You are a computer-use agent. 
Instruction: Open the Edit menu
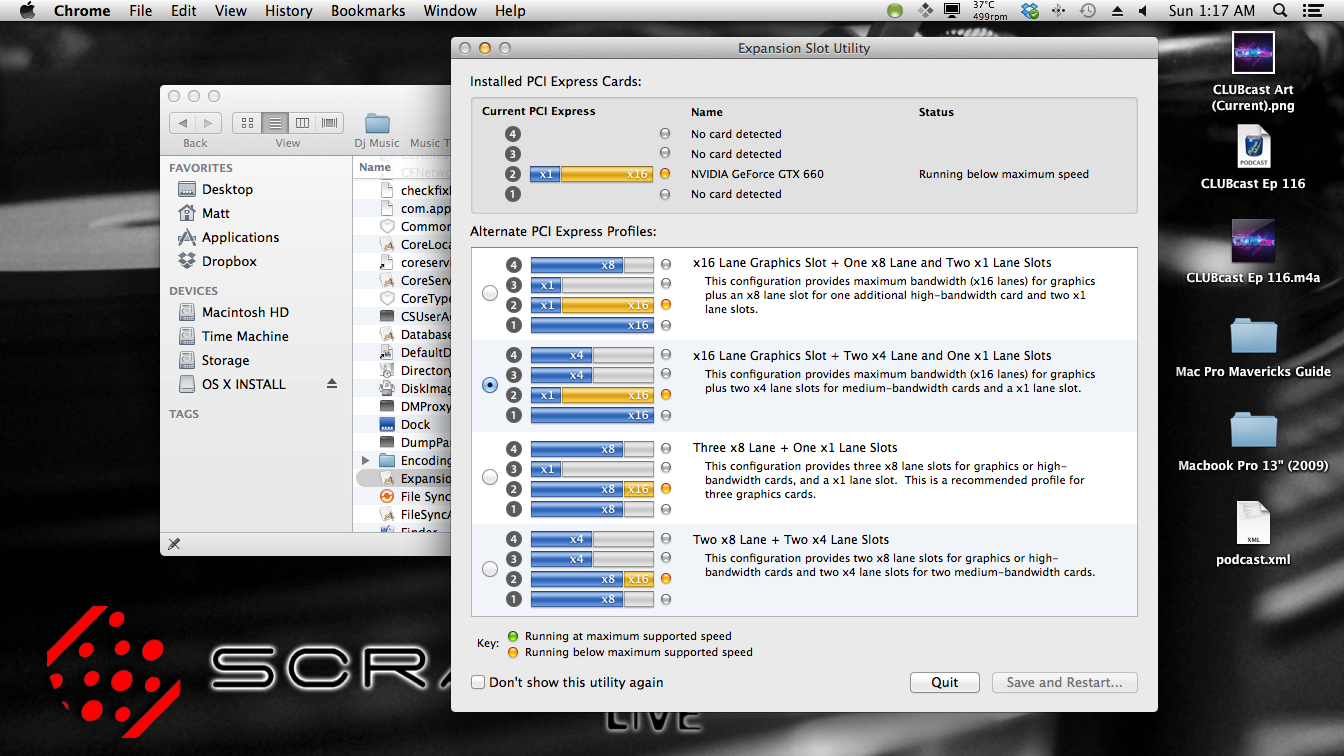183,11
